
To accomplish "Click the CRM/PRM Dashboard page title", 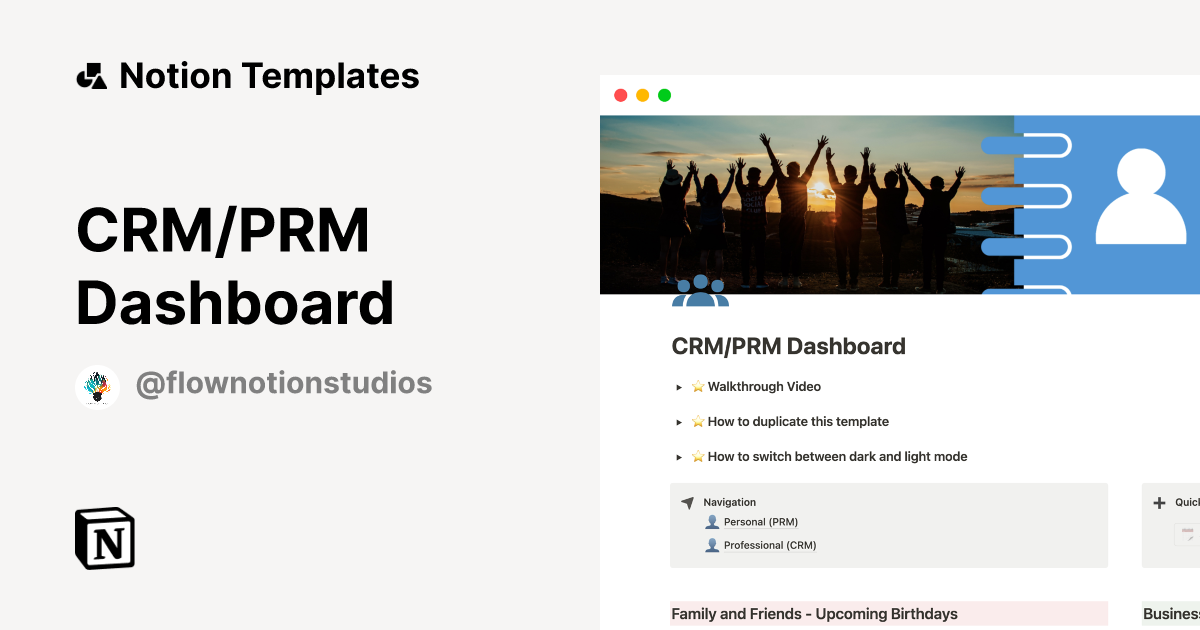I will pyautogui.click(x=788, y=346).
